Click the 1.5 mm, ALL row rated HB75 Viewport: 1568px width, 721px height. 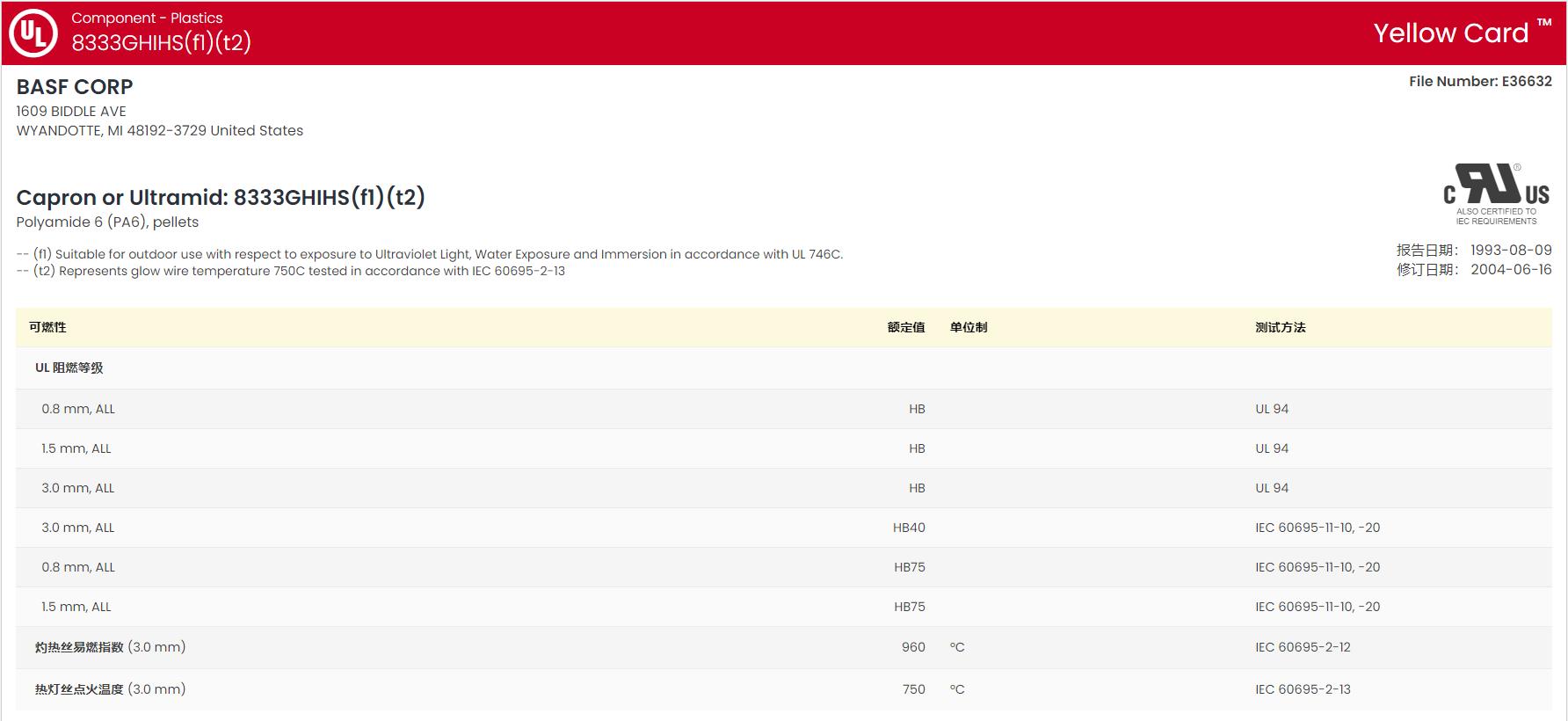784,607
